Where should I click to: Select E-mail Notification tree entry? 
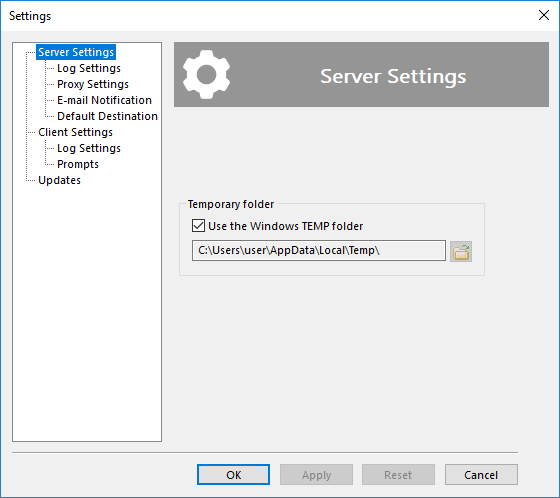tap(104, 100)
